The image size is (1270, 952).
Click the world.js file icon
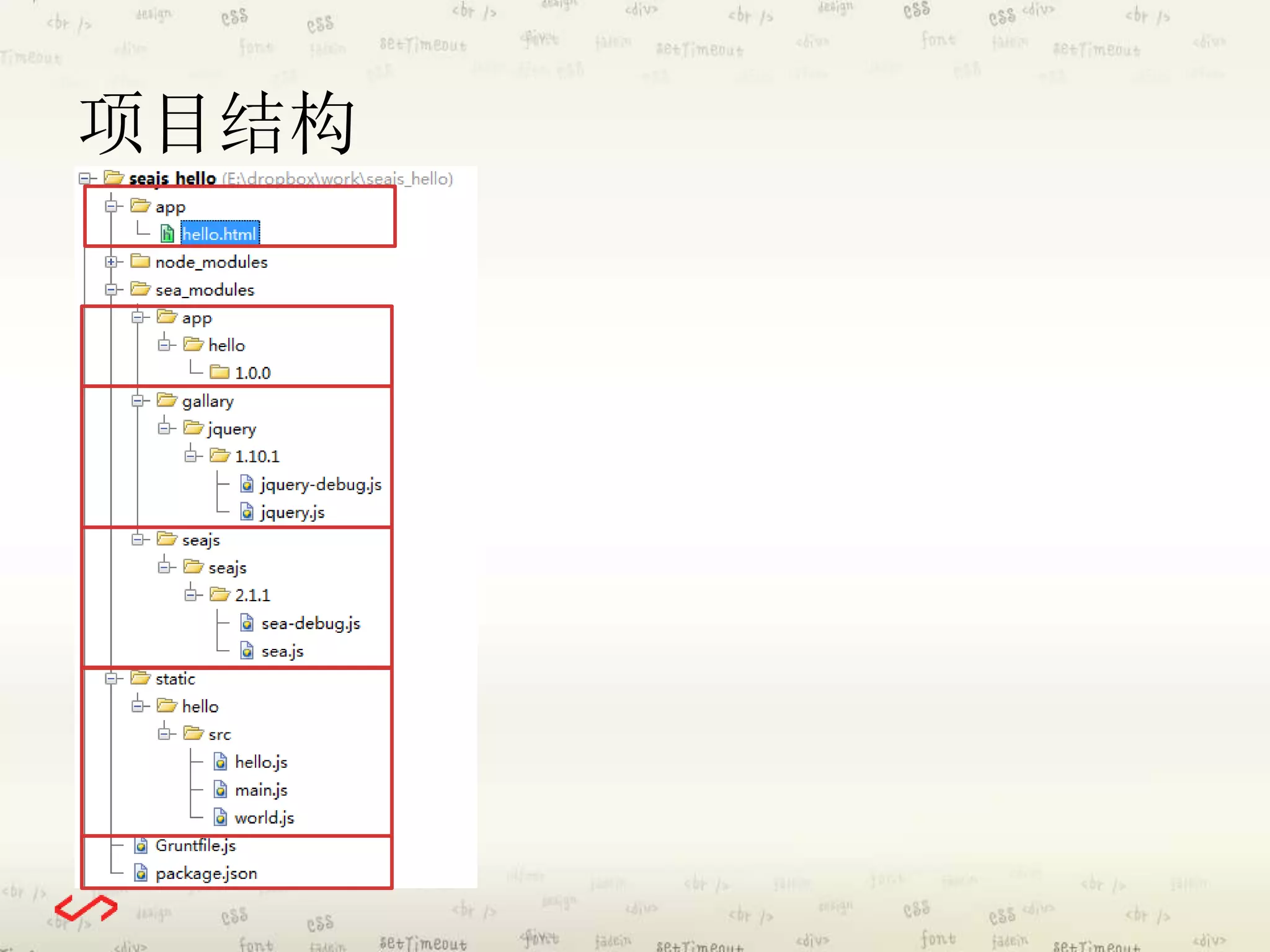pyautogui.click(x=221, y=818)
